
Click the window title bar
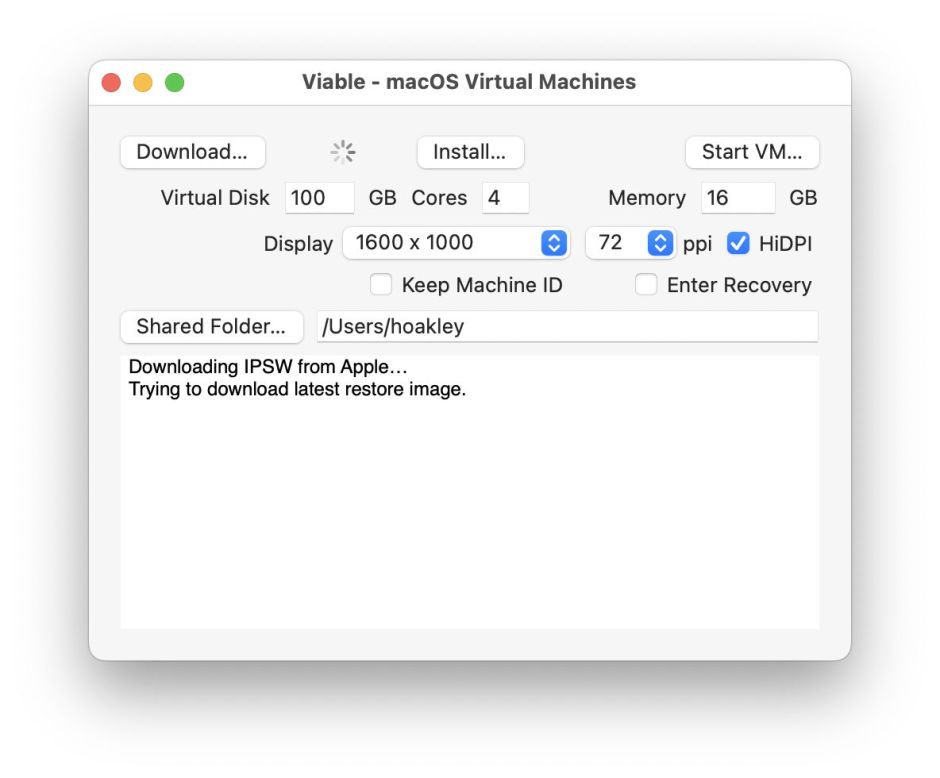(x=470, y=82)
